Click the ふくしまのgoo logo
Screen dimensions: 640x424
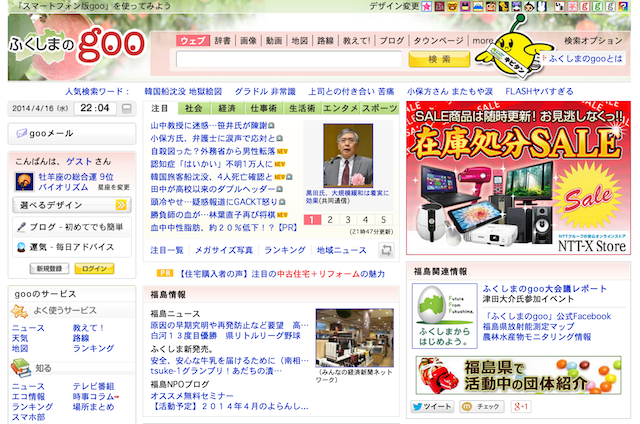coord(78,46)
